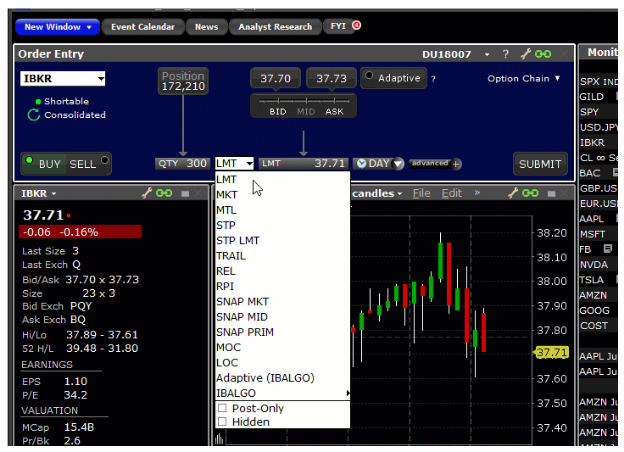The image size is (624, 452).
Task: Open the Event Calendar
Action: tap(143, 27)
